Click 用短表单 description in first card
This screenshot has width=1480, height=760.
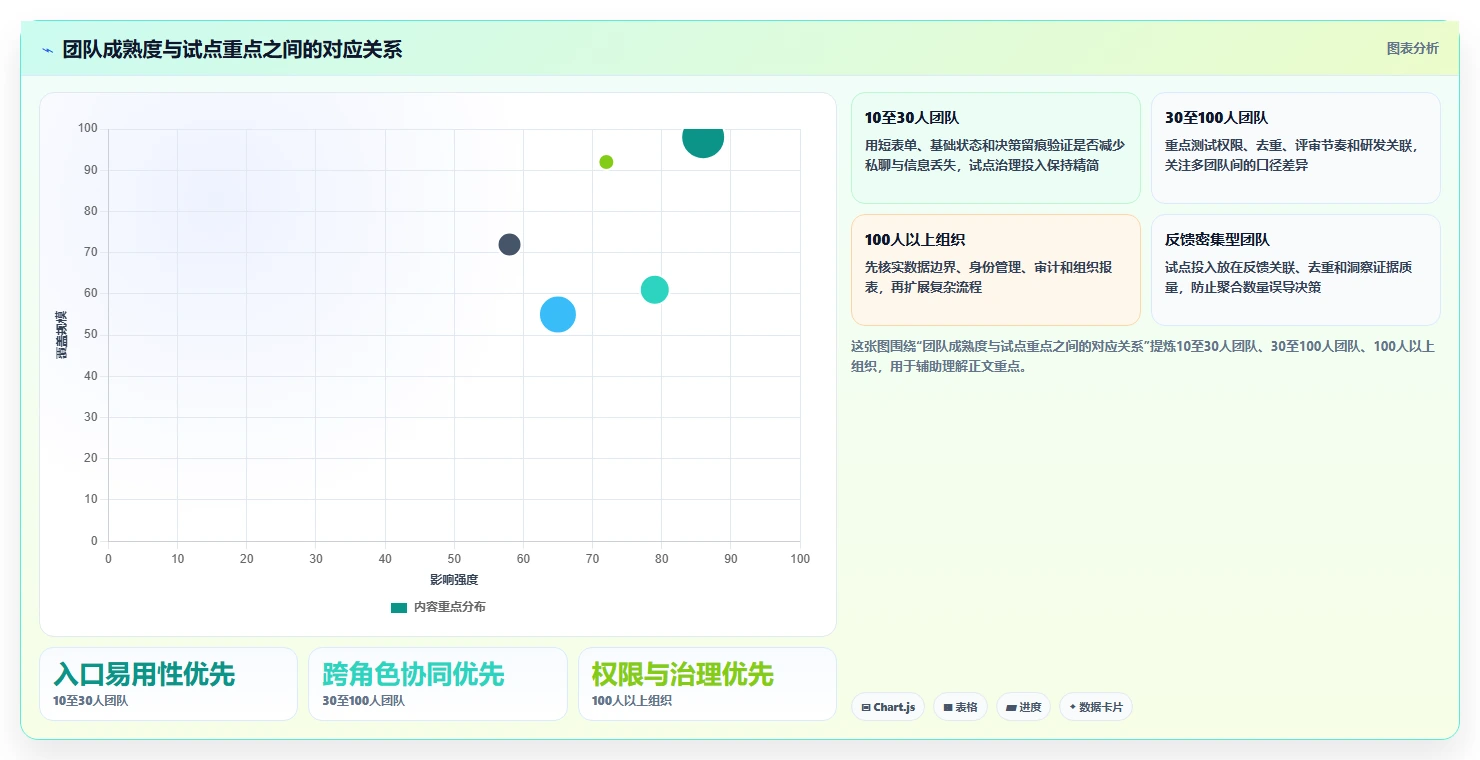995,155
